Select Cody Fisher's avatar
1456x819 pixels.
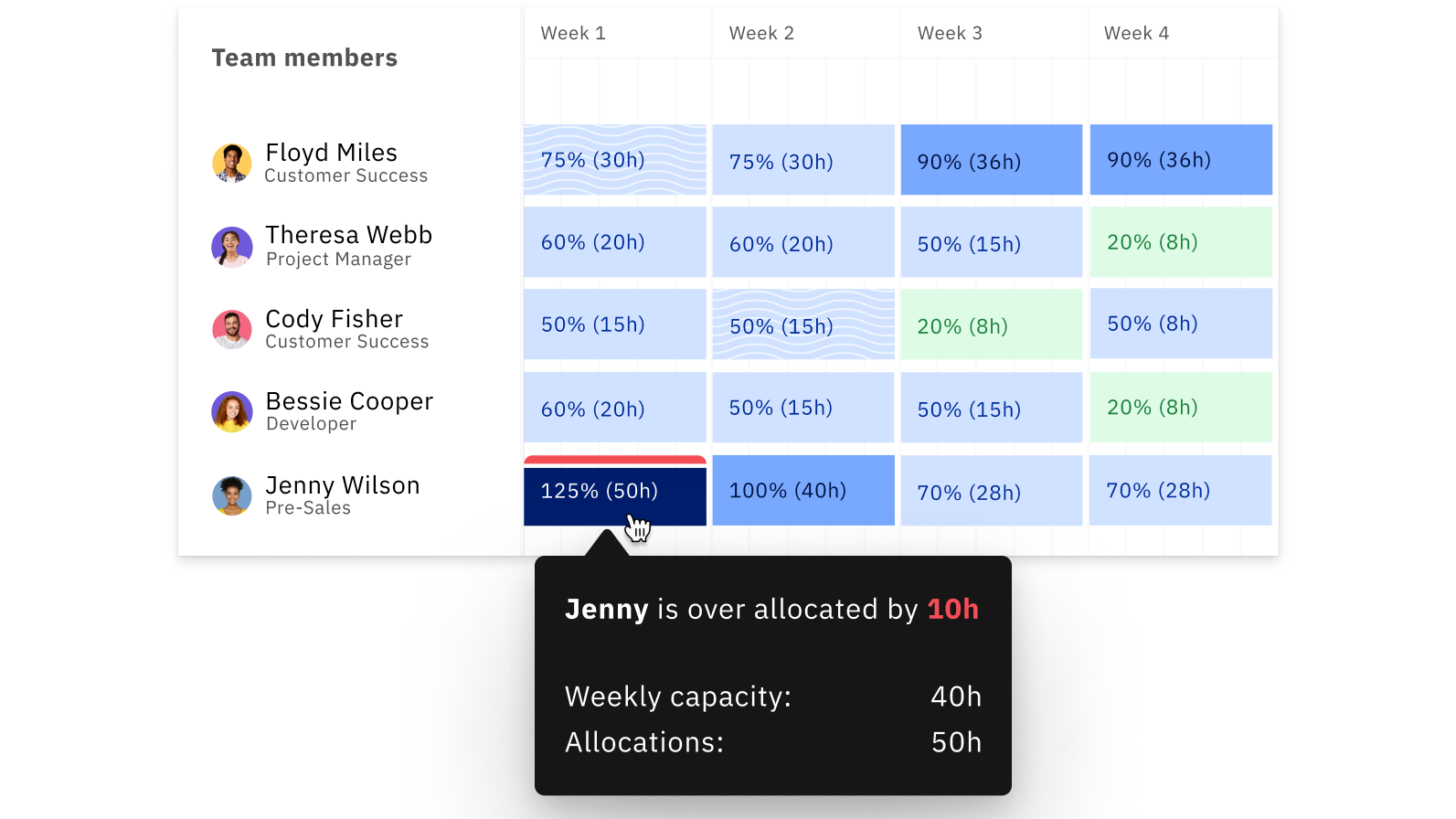point(231,329)
